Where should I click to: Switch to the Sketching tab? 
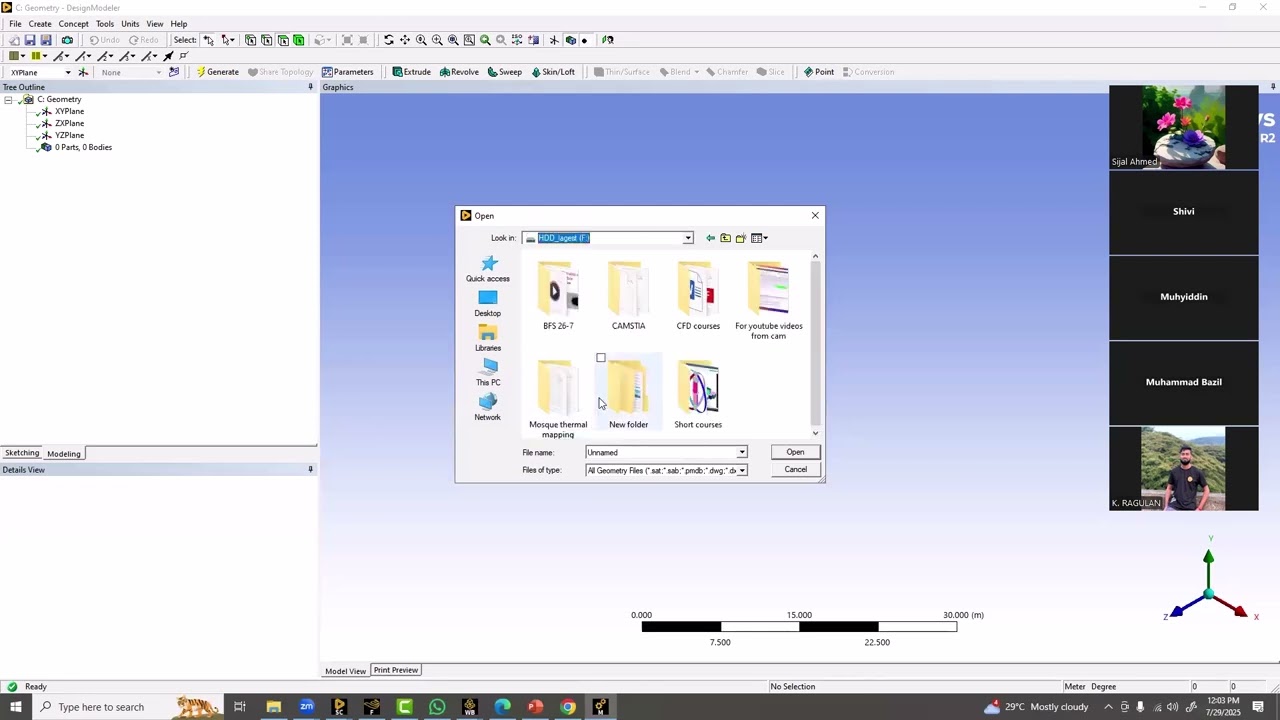22,454
